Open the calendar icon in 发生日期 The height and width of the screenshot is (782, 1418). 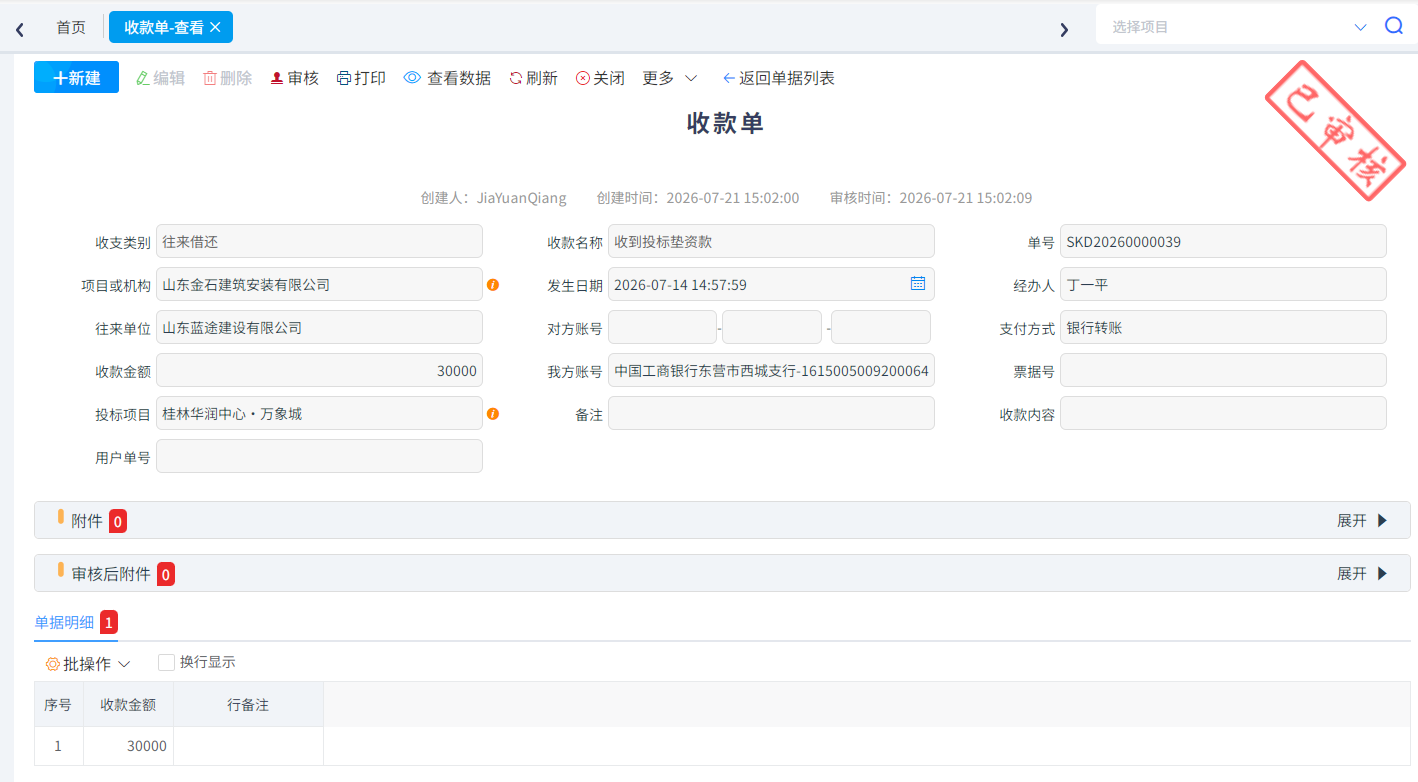tap(918, 284)
